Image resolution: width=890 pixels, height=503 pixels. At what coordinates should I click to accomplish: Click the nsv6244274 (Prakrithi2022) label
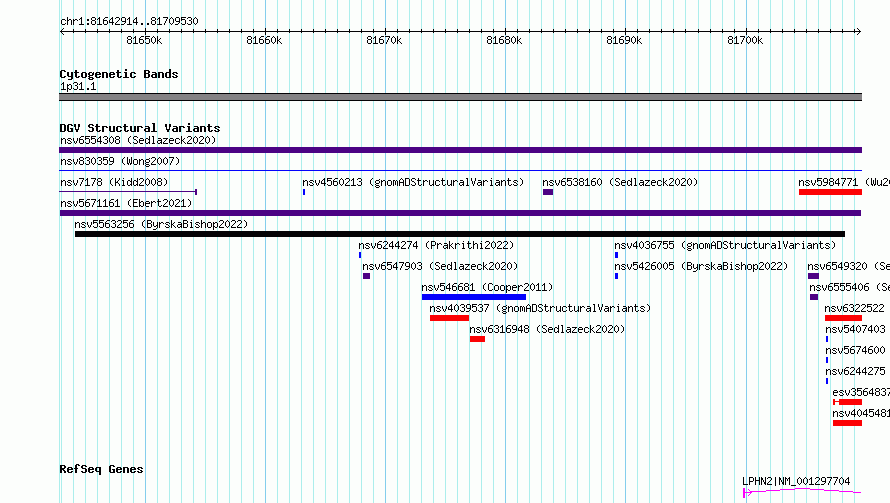[x=436, y=245]
